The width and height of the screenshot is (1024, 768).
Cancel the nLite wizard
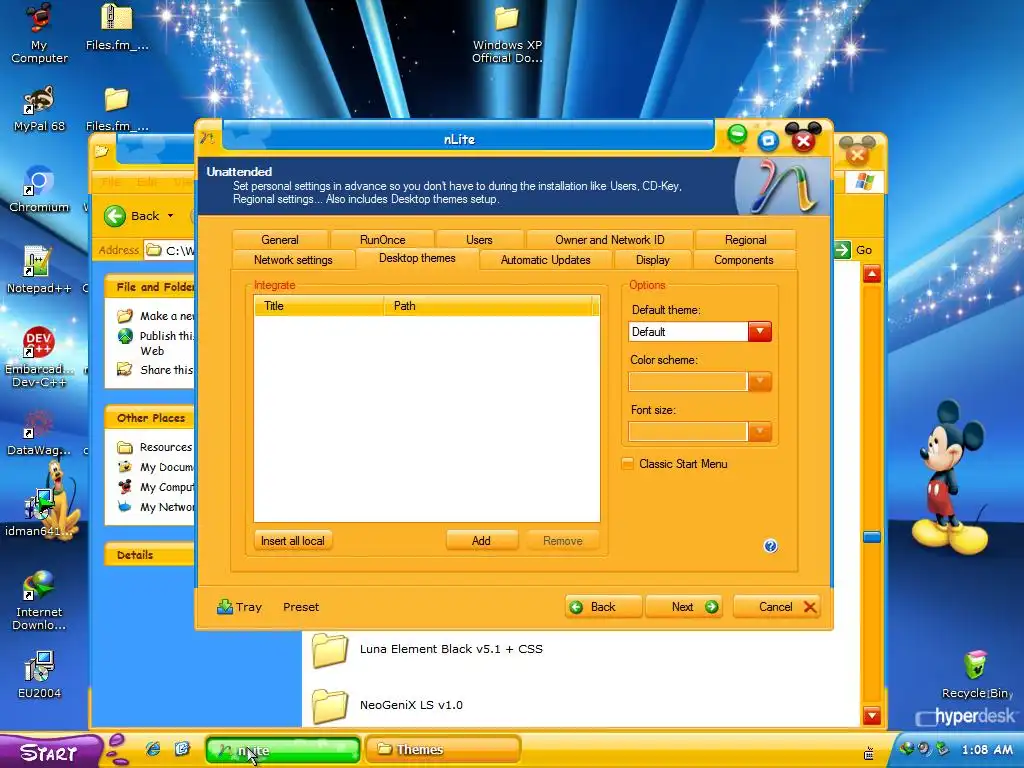[776, 607]
